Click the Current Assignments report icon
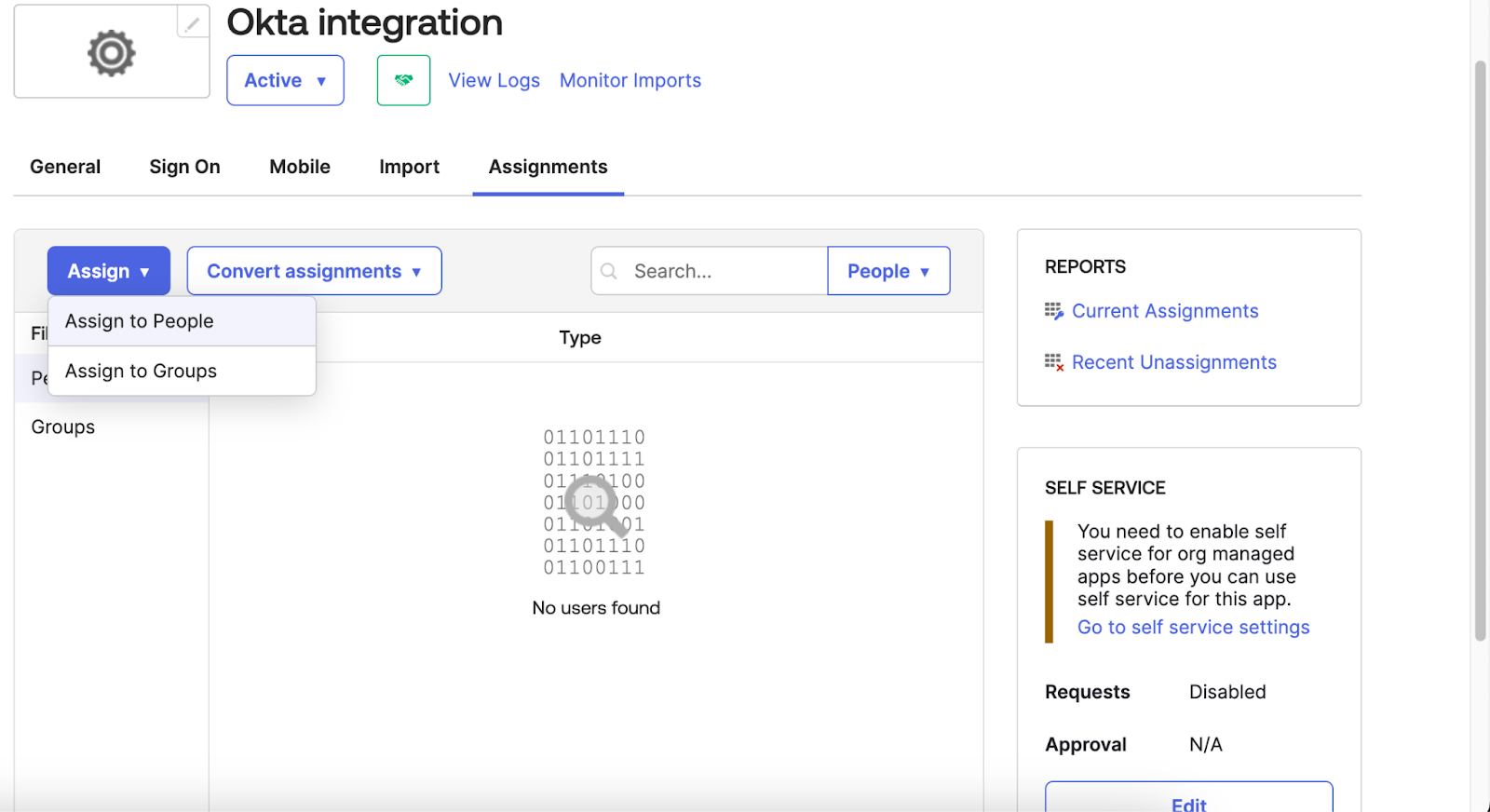 coord(1053,311)
